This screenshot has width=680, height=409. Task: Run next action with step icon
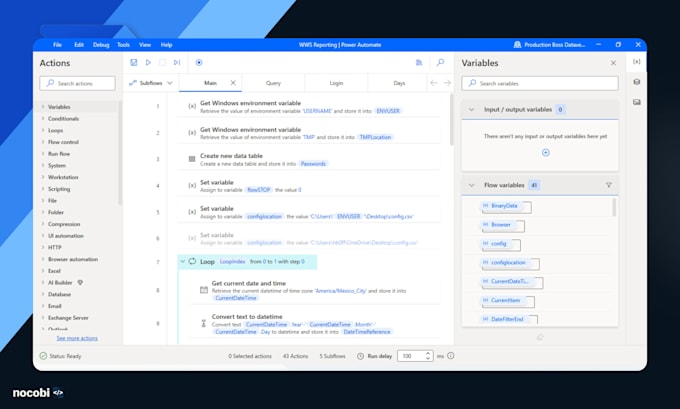pyautogui.click(x=177, y=62)
